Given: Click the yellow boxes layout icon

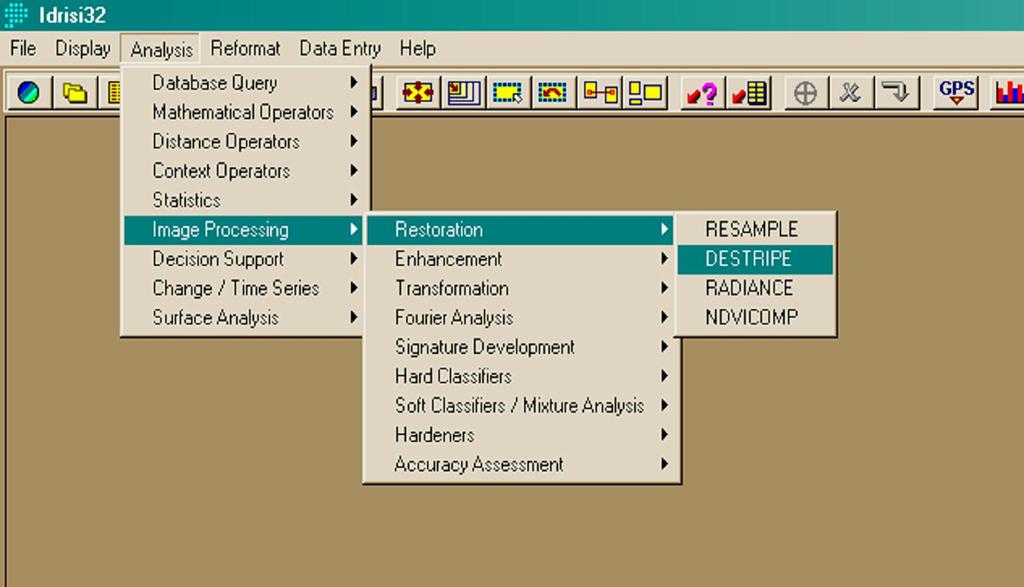Looking at the screenshot, I should pos(645,93).
